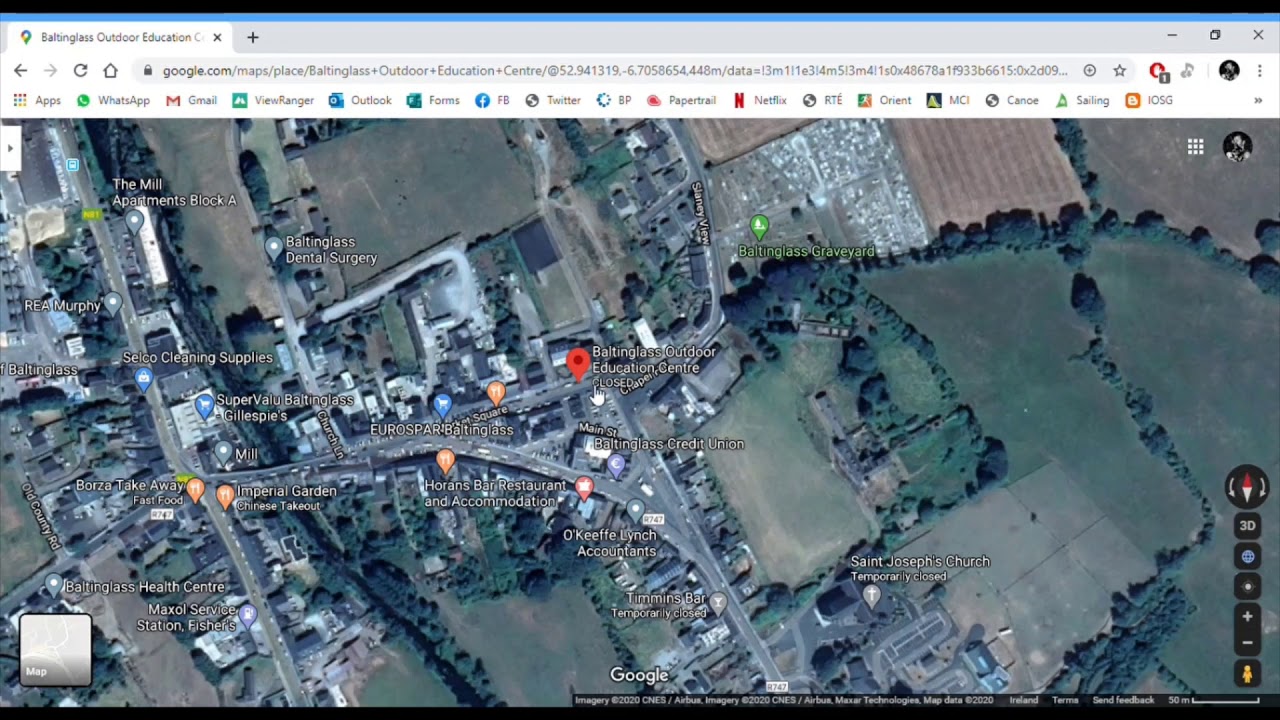
Task: Click the install/add icon in address bar
Action: [1089, 70]
